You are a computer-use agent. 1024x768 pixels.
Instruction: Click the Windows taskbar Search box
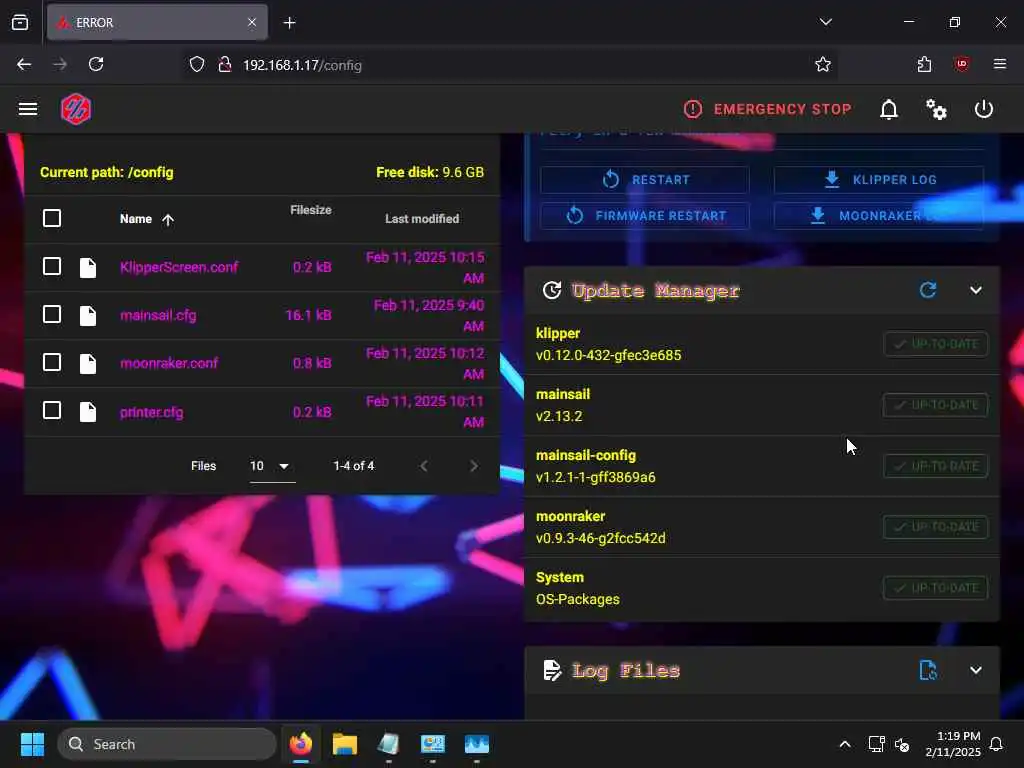tap(167, 744)
